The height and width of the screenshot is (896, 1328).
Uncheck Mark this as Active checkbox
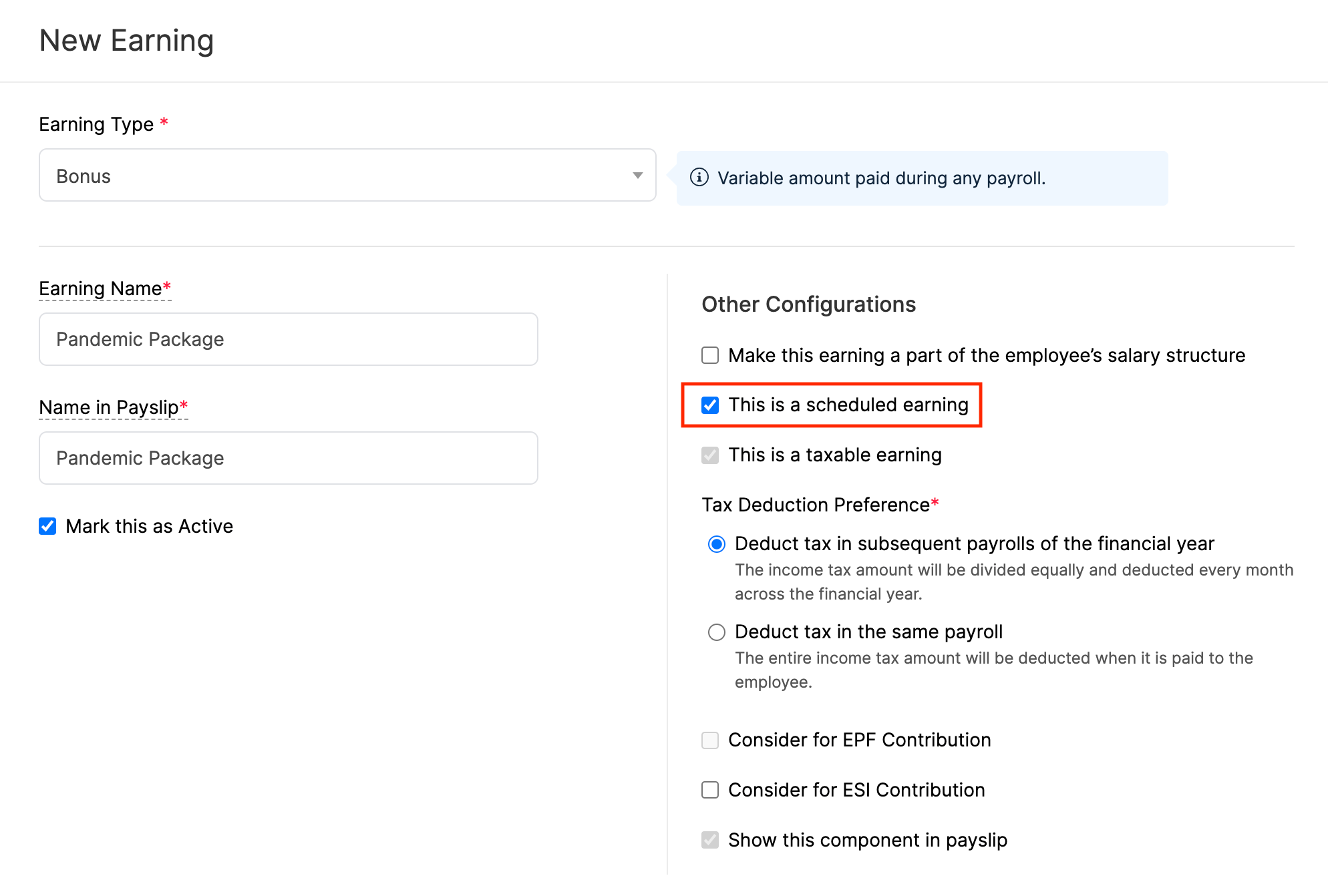point(47,526)
